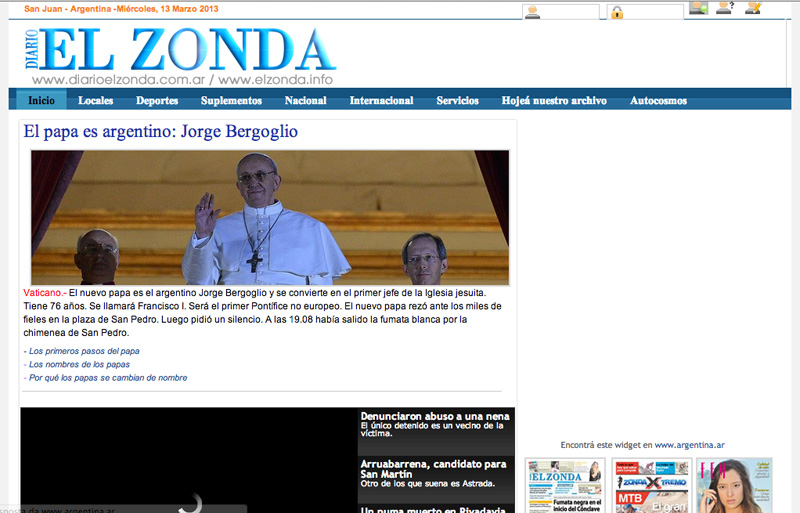Viewport: 800px width, 513px height.
Task: Open 'Por qué los papas se cambian de nombre'
Action: (x=108, y=378)
